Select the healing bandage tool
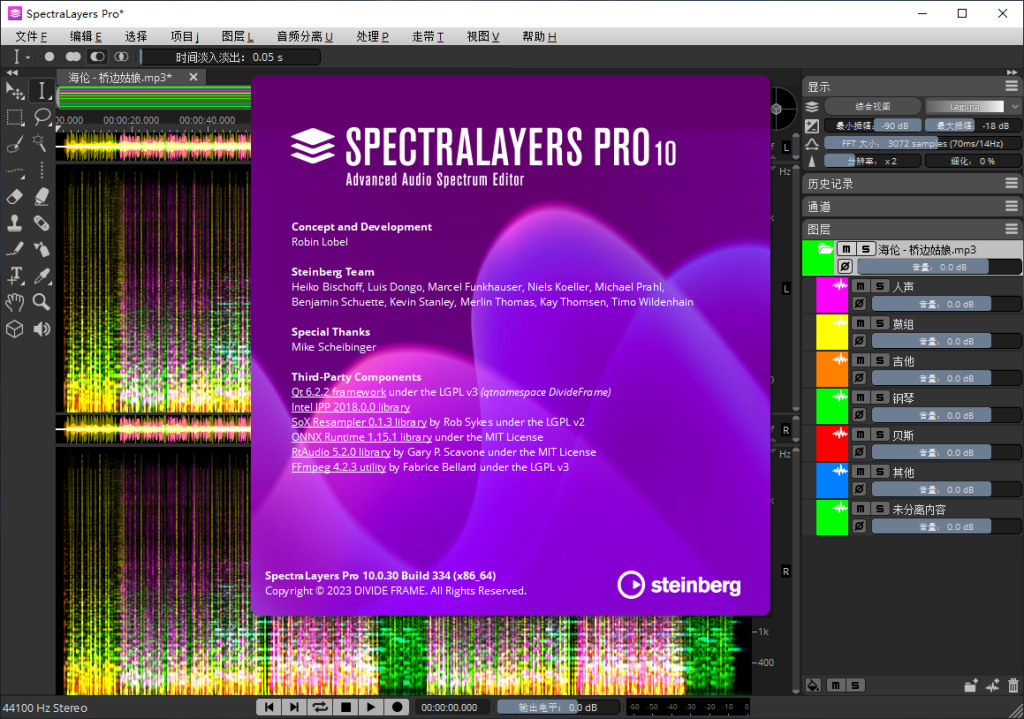Viewport: 1024px width, 719px height. click(x=42, y=223)
